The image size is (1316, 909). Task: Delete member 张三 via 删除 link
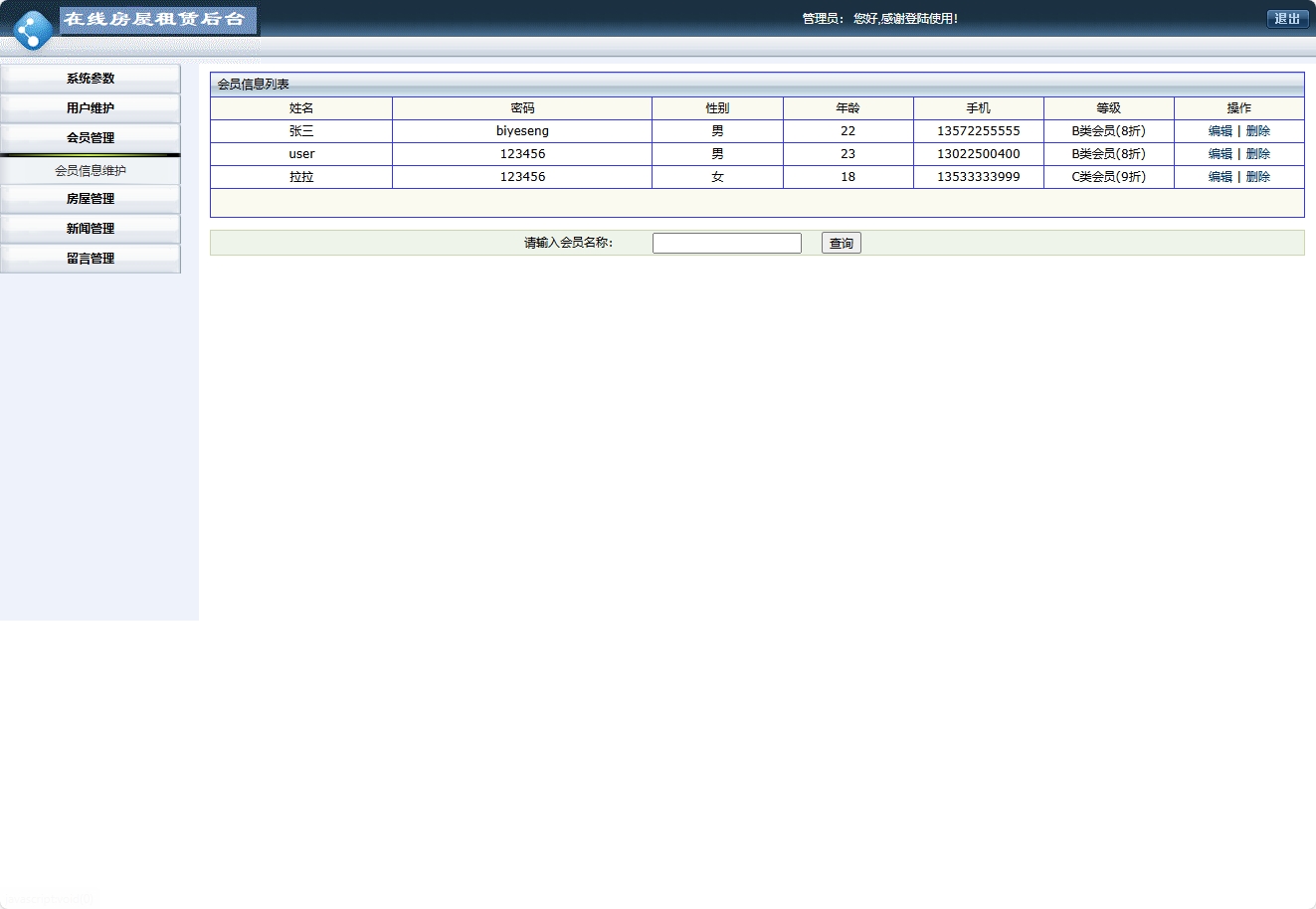(1257, 131)
